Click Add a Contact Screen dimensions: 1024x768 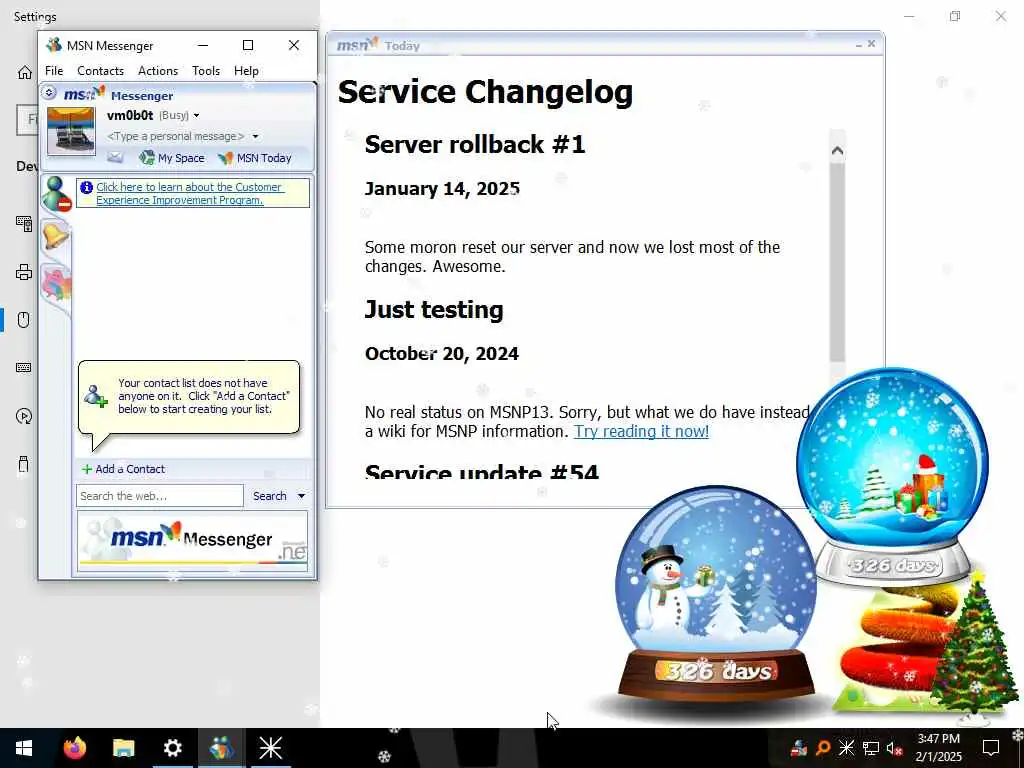coord(123,469)
